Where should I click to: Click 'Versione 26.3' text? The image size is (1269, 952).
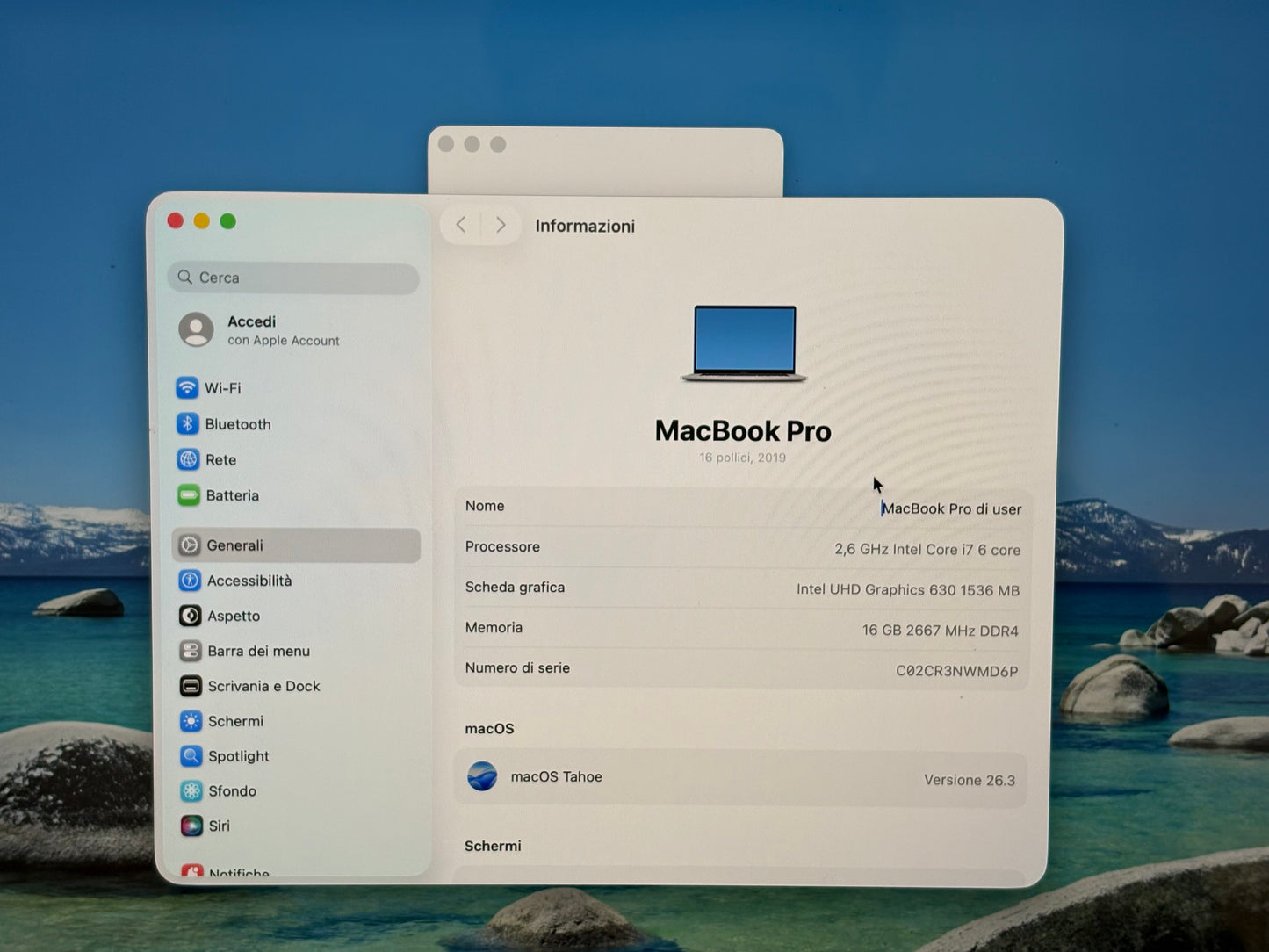(970, 780)
